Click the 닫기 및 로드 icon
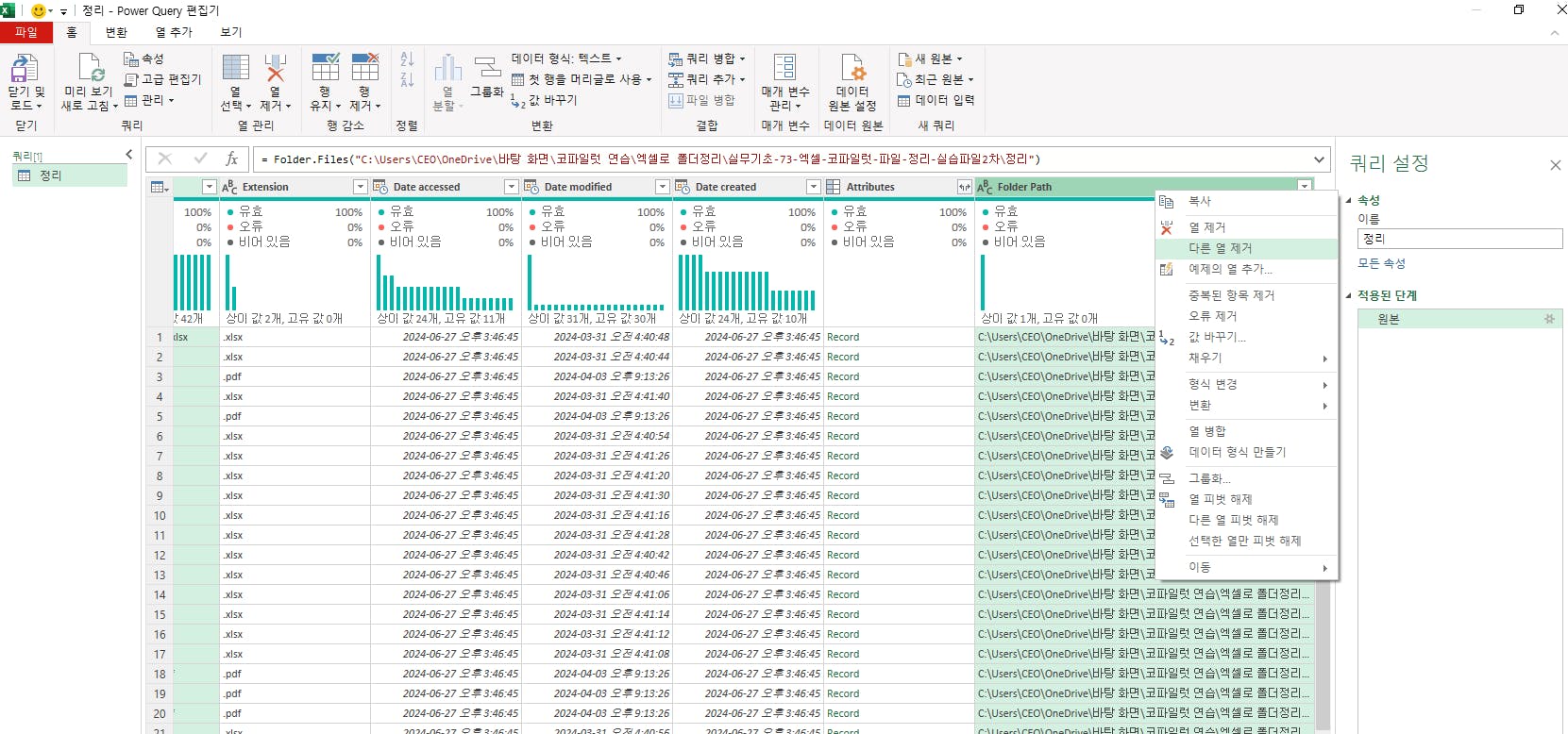The height and width of the screenshot is (734, 1568). 25,69
